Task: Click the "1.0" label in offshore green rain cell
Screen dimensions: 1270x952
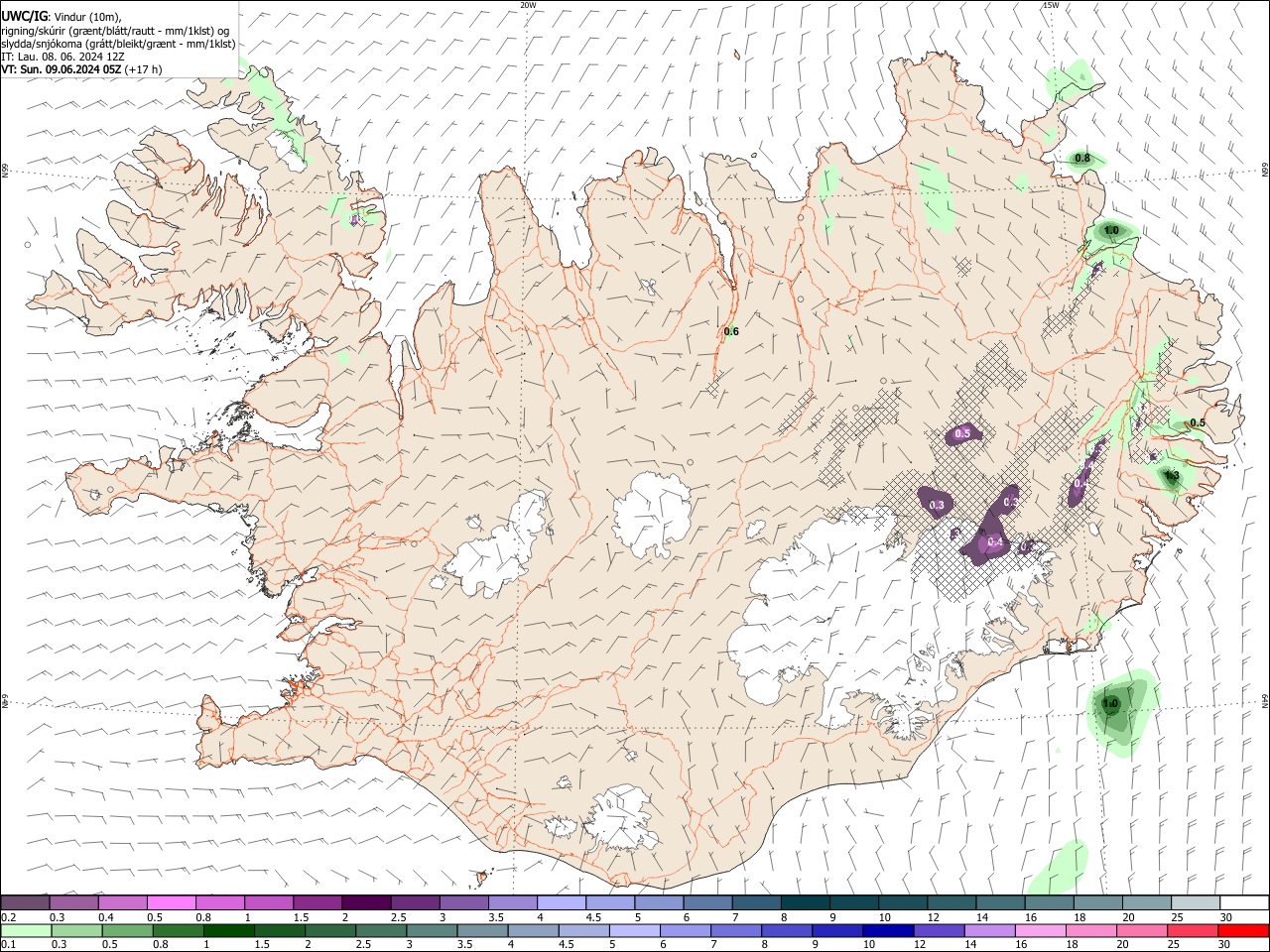Action: [1110, 703]
